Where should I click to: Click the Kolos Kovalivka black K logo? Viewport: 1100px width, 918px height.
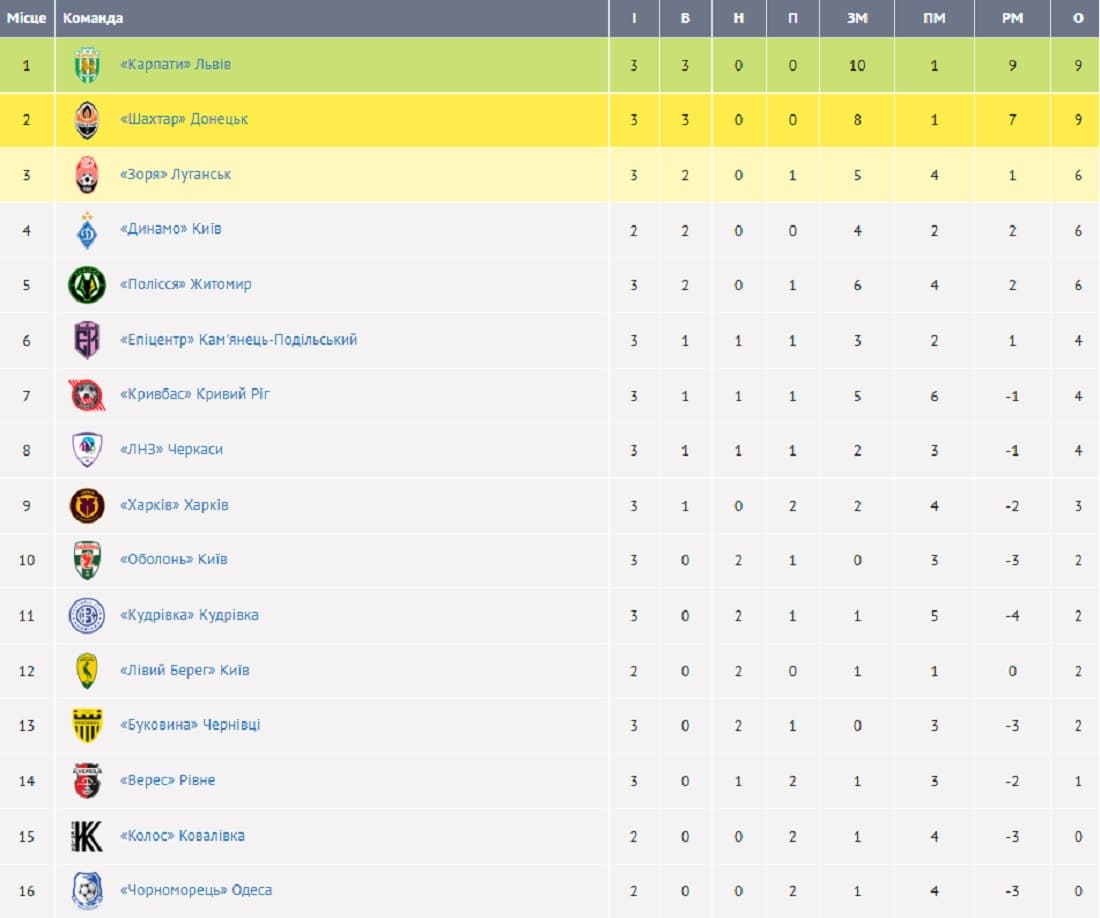coord(87,836)
